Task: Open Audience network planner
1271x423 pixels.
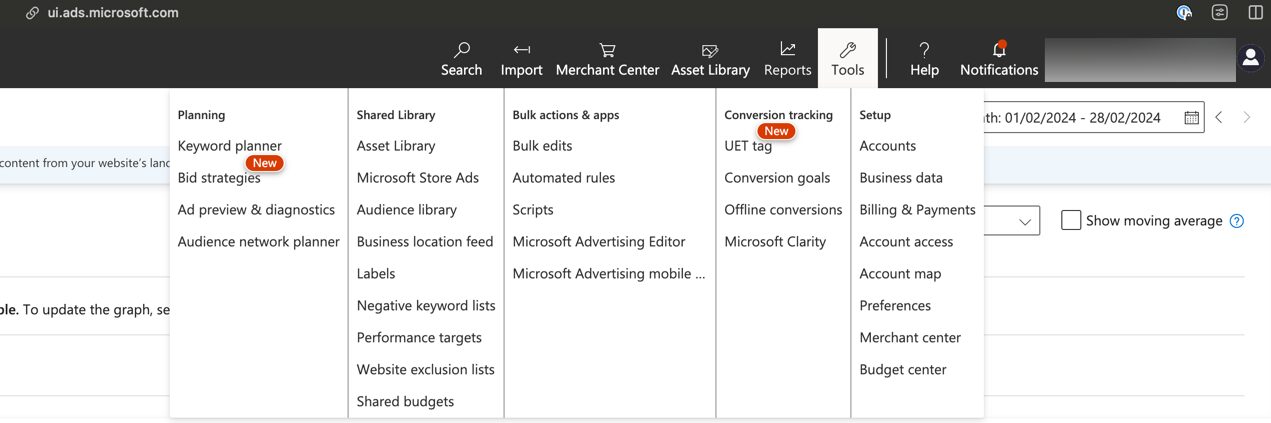Action: pyautogui.click(x=259, y=242)
